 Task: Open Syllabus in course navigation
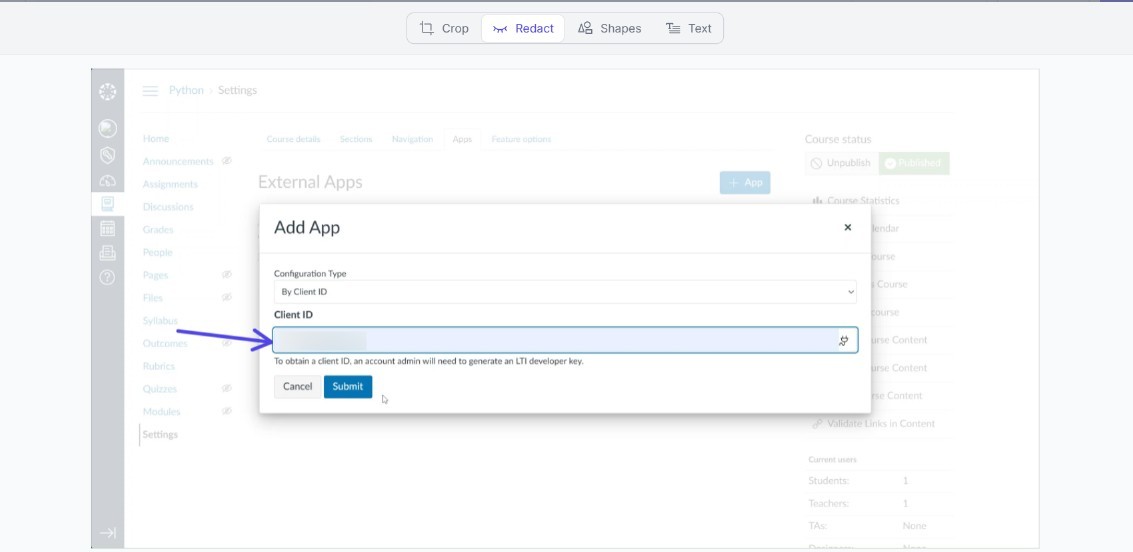[x=160, y=321]
